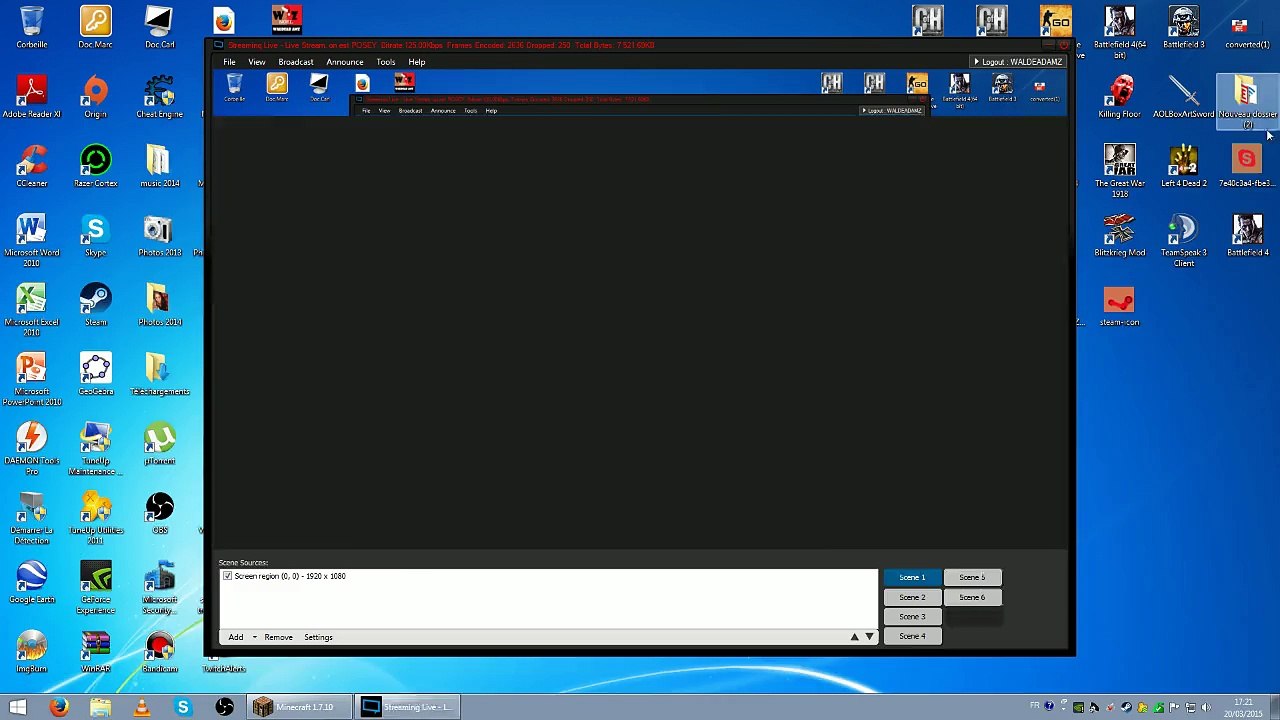Switch to Scene 2
The width and height of the screenshot is (1280, 720).
click(912, 597)
